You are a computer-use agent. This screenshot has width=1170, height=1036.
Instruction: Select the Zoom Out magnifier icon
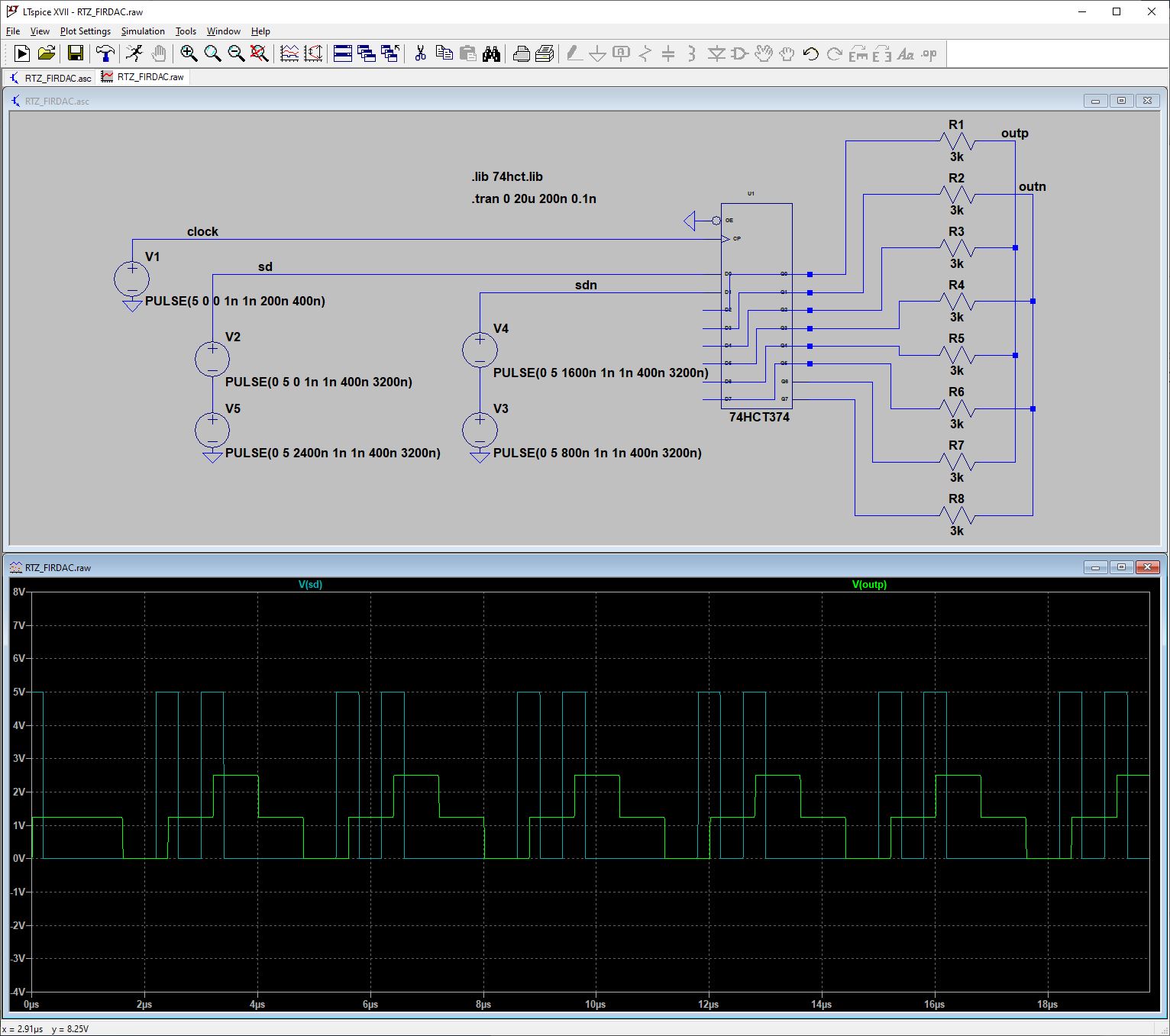(236, 53)
